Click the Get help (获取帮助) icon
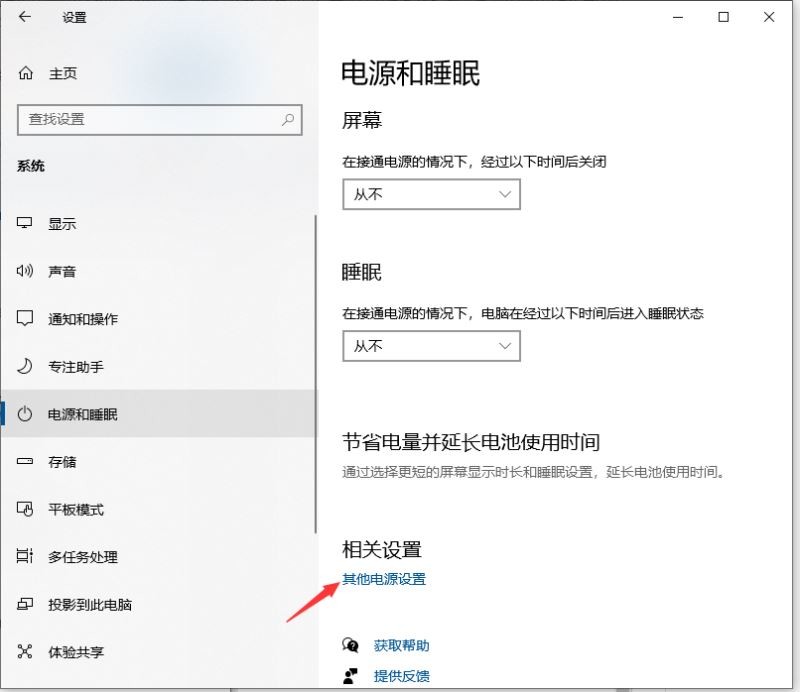Image resolution: width=800 pixels, height=692 pixels. pos(349,645)
